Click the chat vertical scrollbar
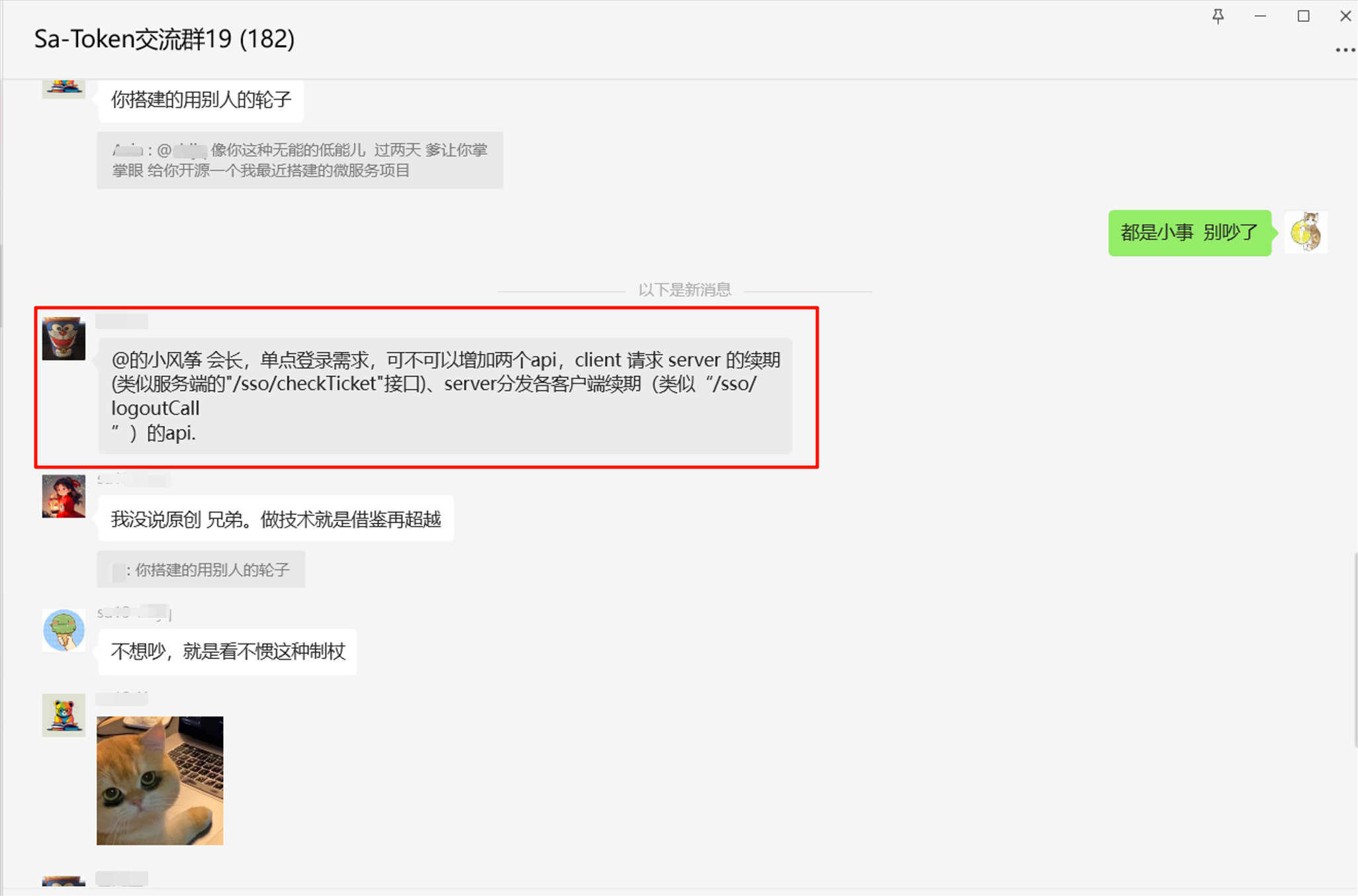The image size is (1358, 896). coord(1355,650)
